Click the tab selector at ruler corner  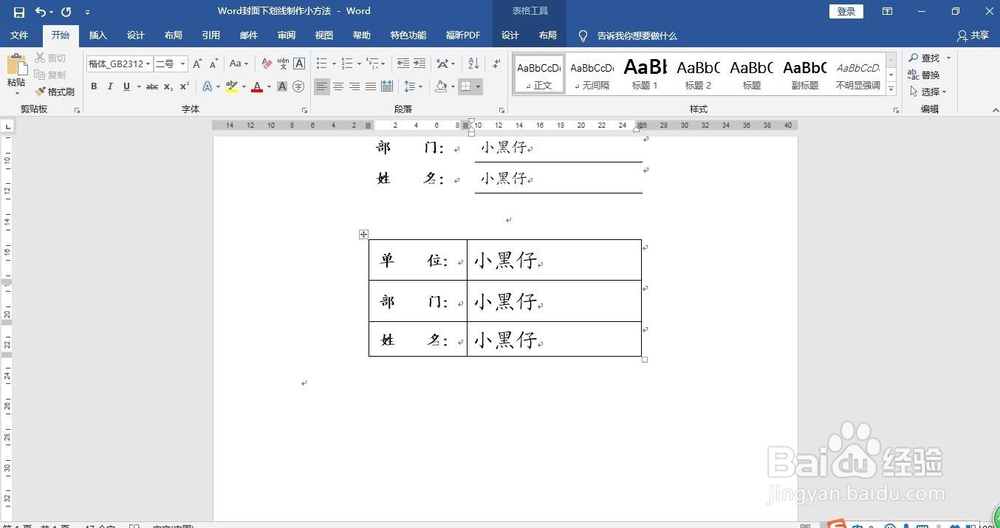pos(8,126)
